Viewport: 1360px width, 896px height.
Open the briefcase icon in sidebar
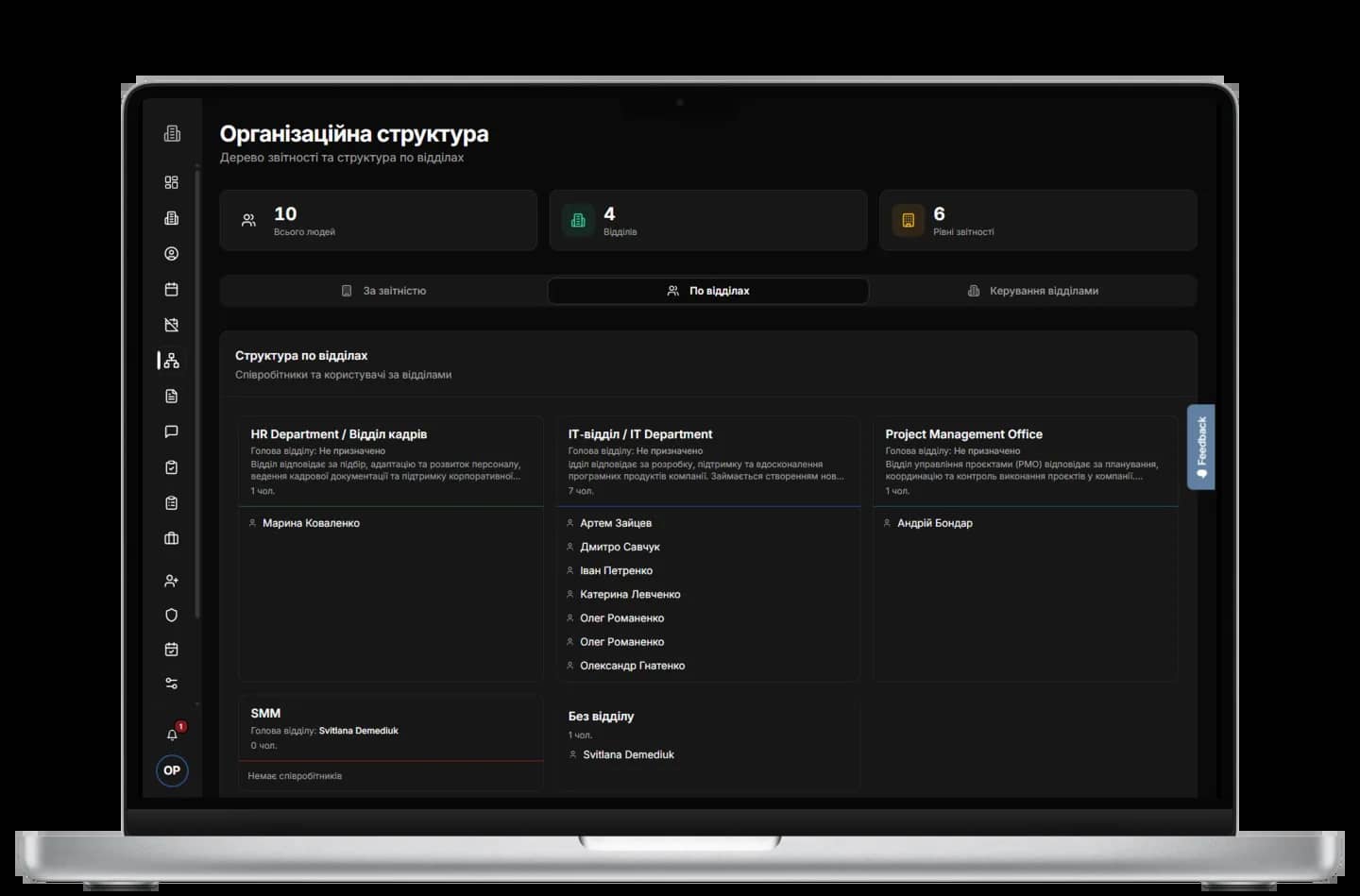pyautogui.click(x=171, y=538)
